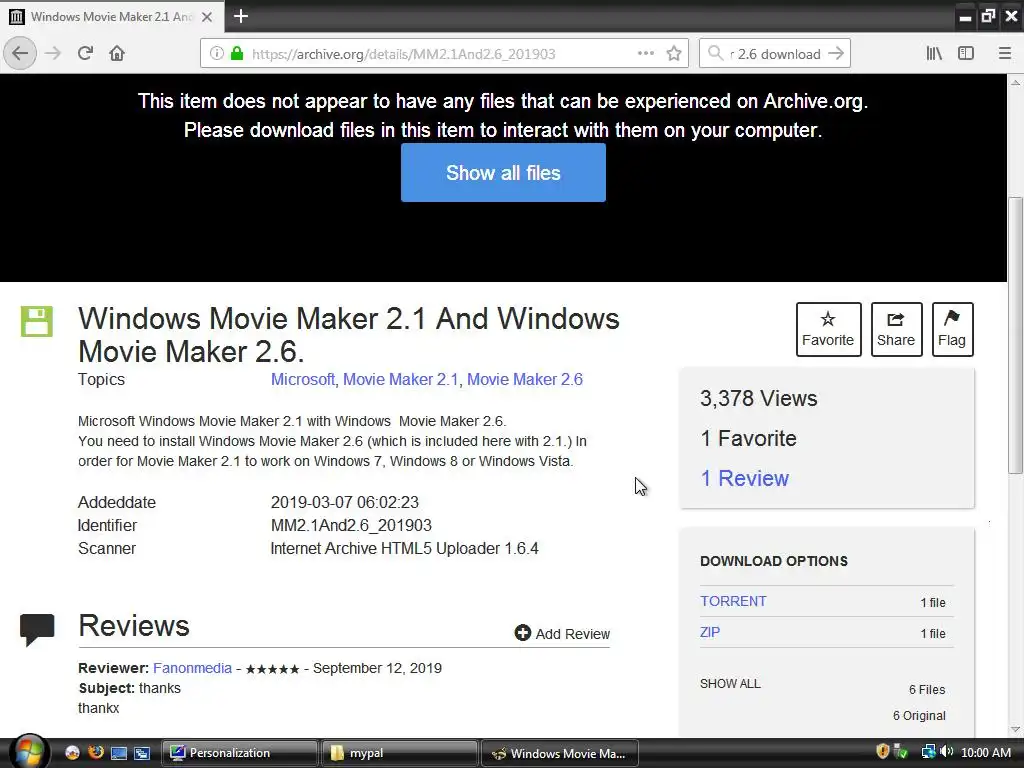Submit search with the arrow button
The height and width of the screenshot is (768, 1024).
(x=836, y=54)
